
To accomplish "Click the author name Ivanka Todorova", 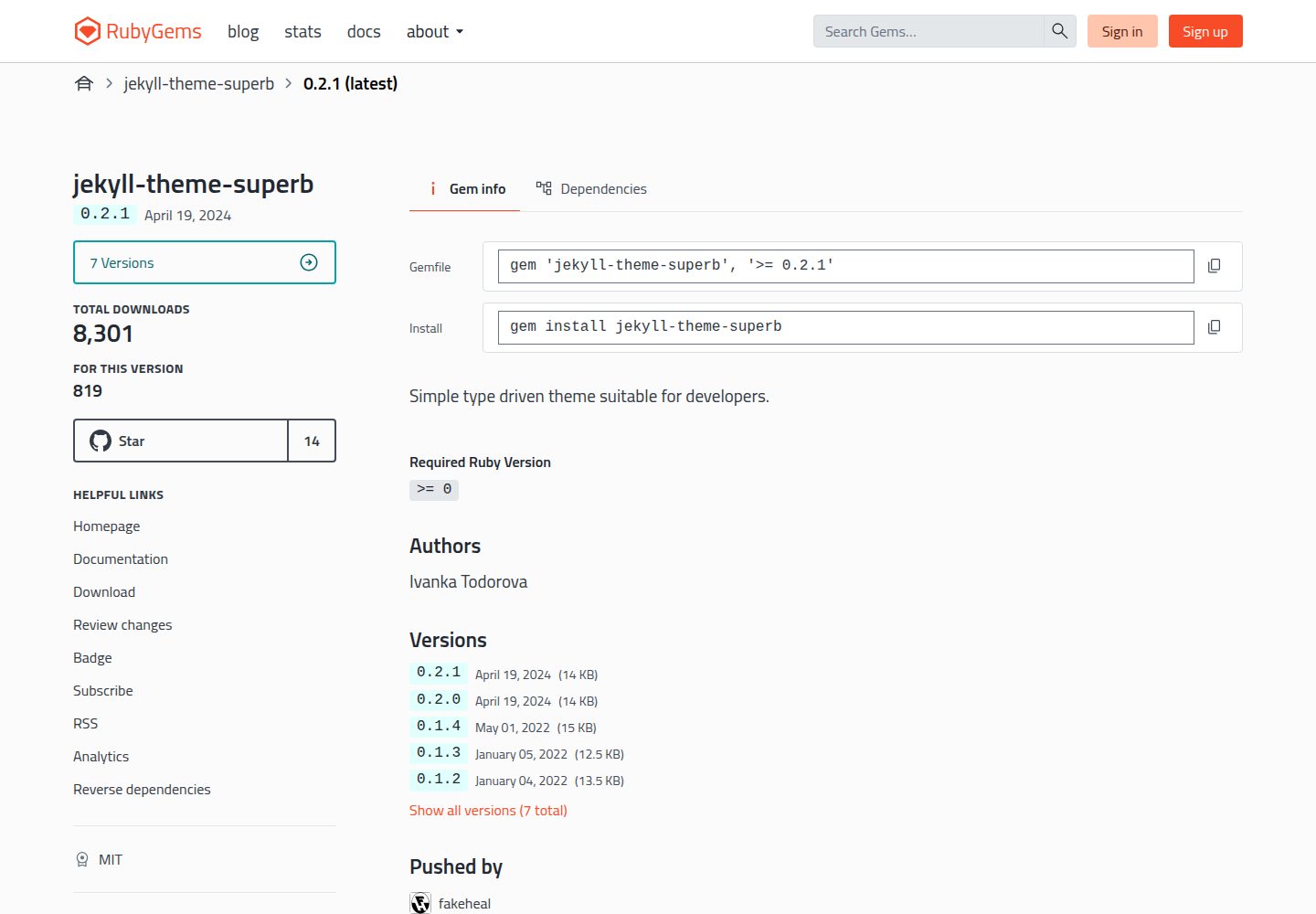I will point(468,581).
